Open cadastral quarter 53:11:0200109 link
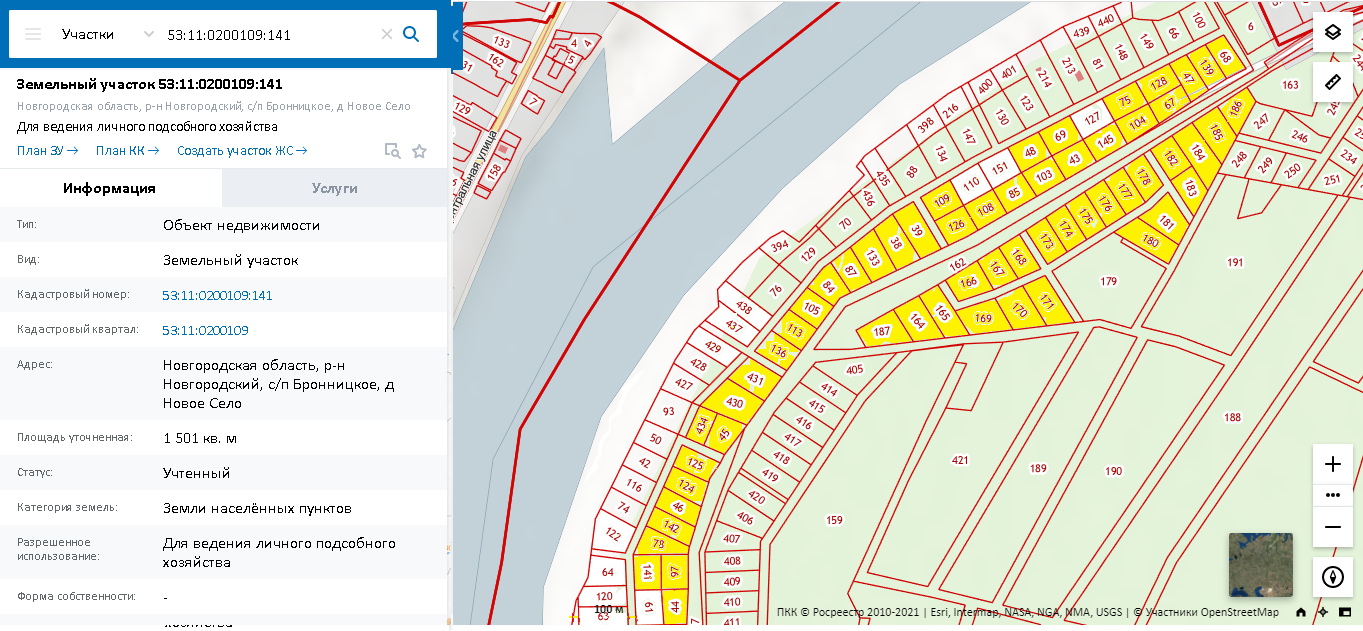 (205, 330)
